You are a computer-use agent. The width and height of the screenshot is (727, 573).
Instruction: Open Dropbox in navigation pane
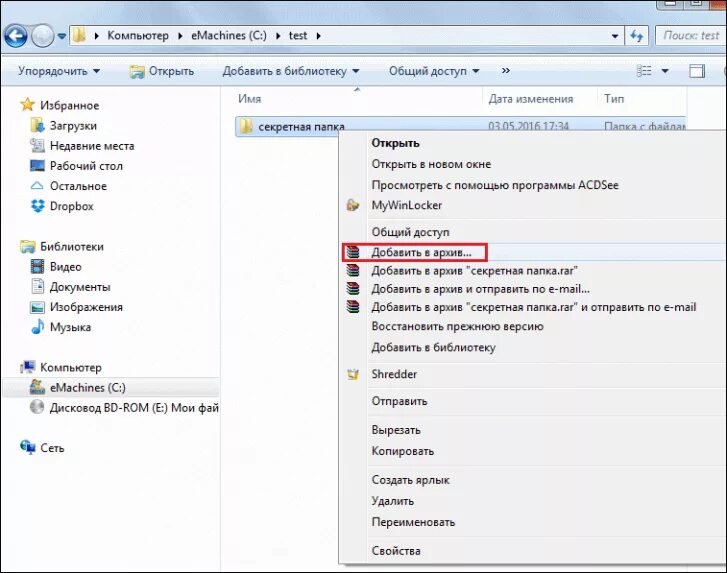pos(62,206)
